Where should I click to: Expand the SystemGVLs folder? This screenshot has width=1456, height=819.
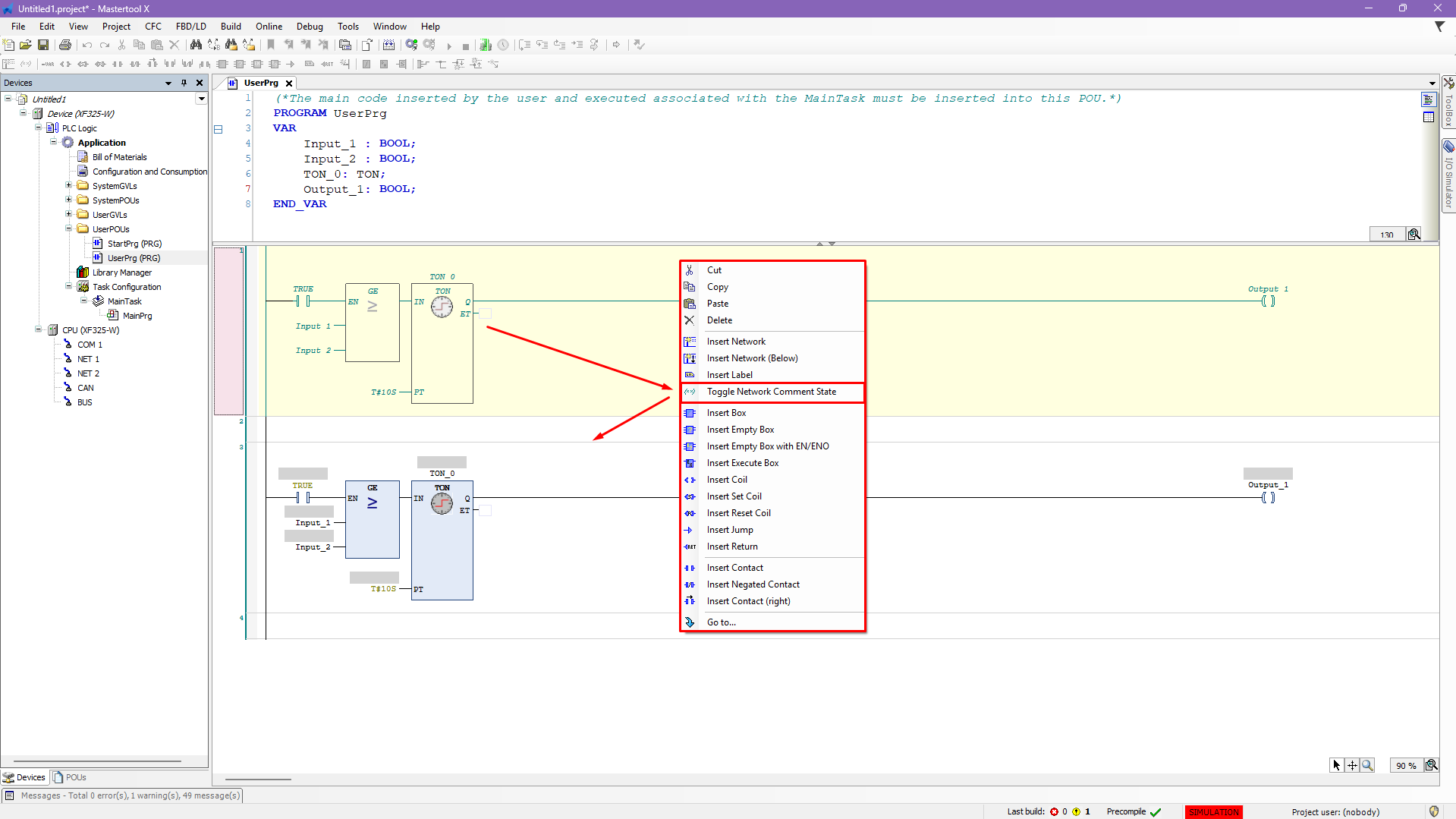(x=68, y=186)
